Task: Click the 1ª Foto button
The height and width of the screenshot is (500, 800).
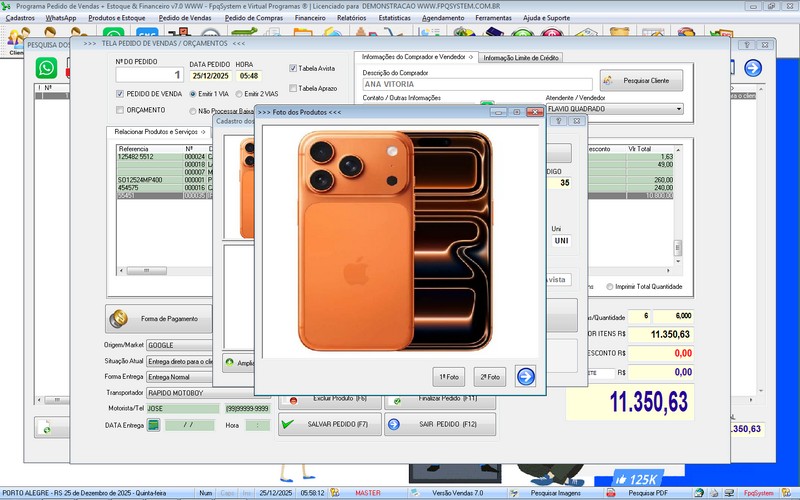Action: tap(449, 377)
